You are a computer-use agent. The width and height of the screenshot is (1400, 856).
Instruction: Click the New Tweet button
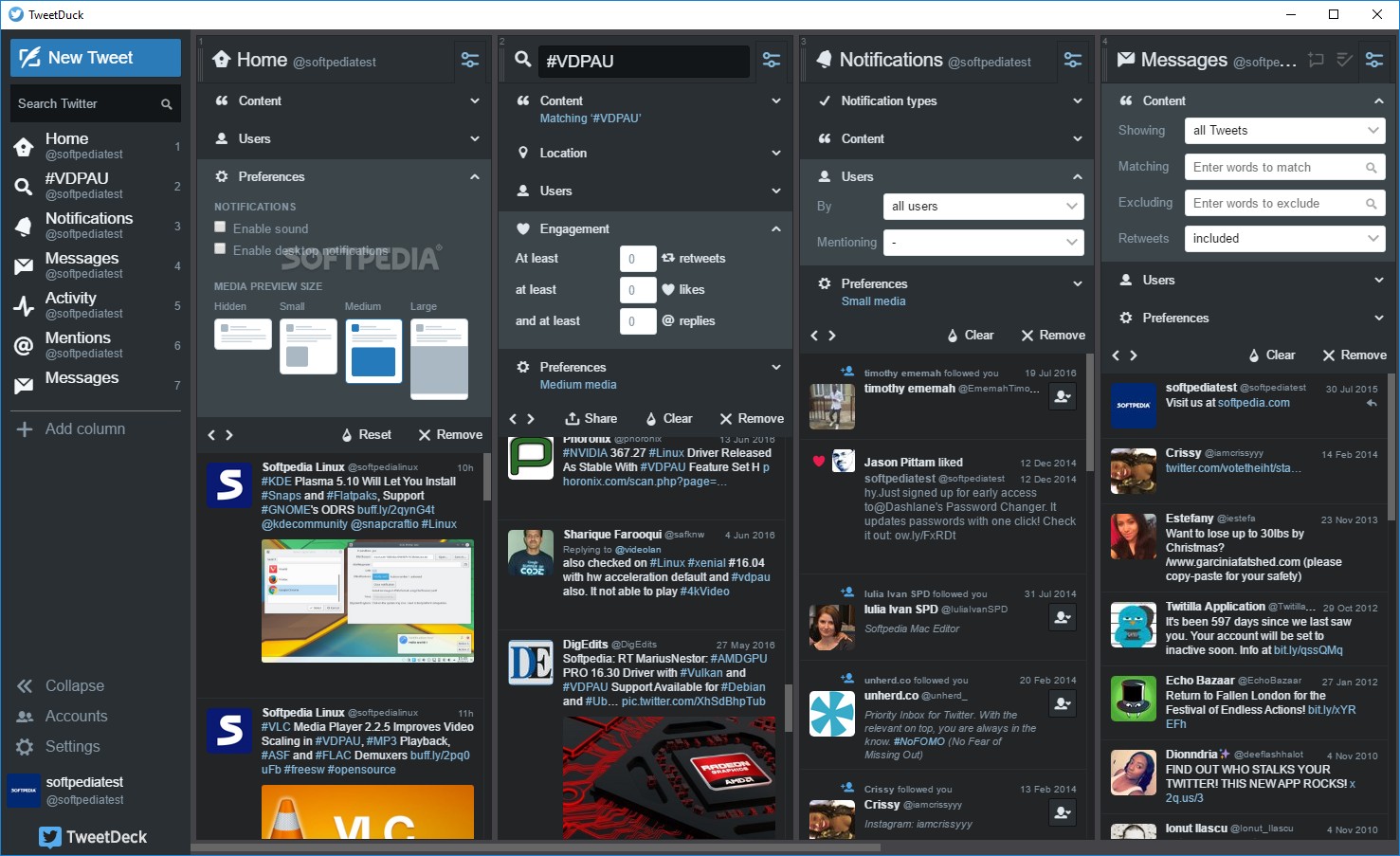point(96,58)
